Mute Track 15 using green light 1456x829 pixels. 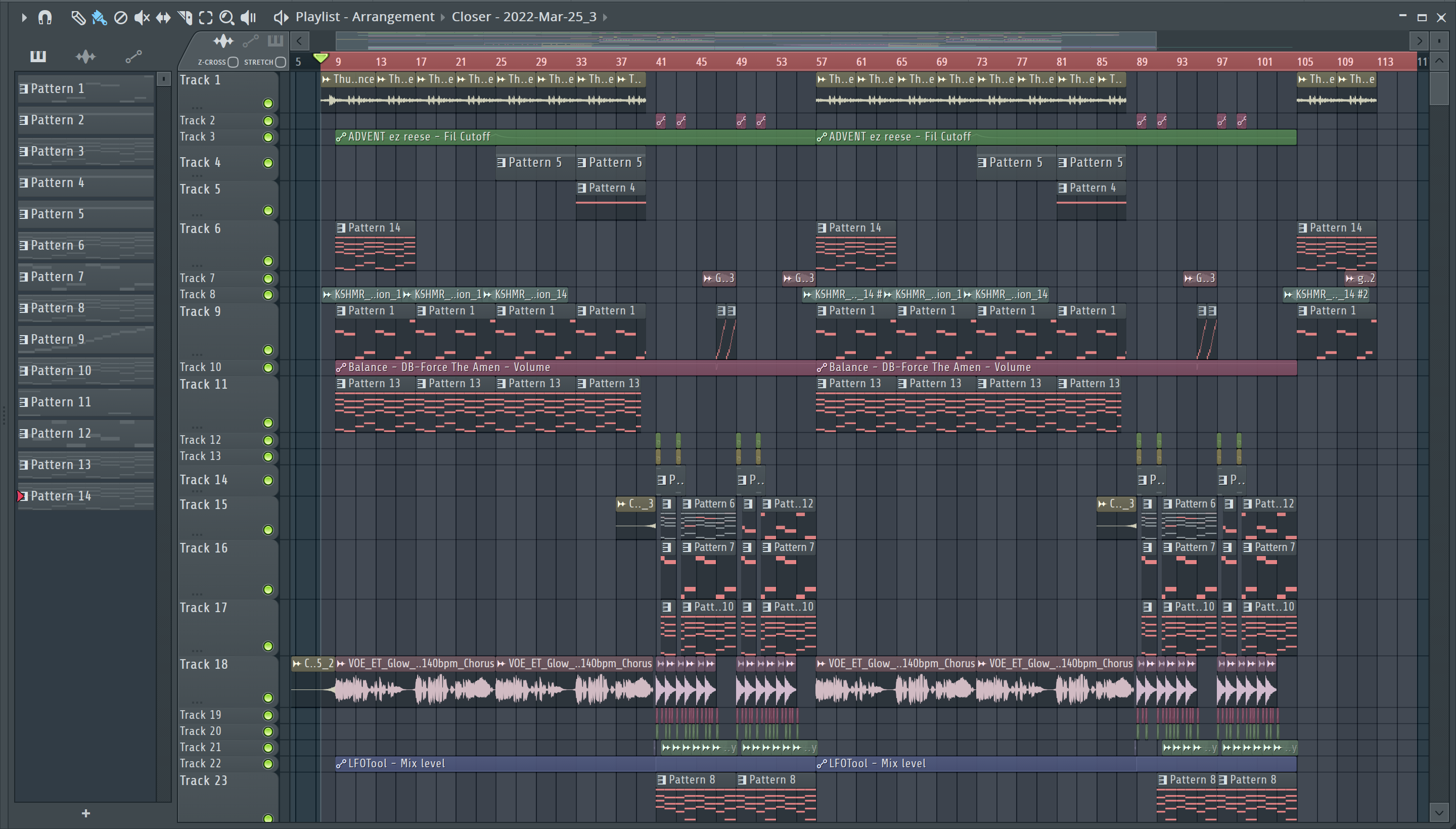click(x=267, y=530)
